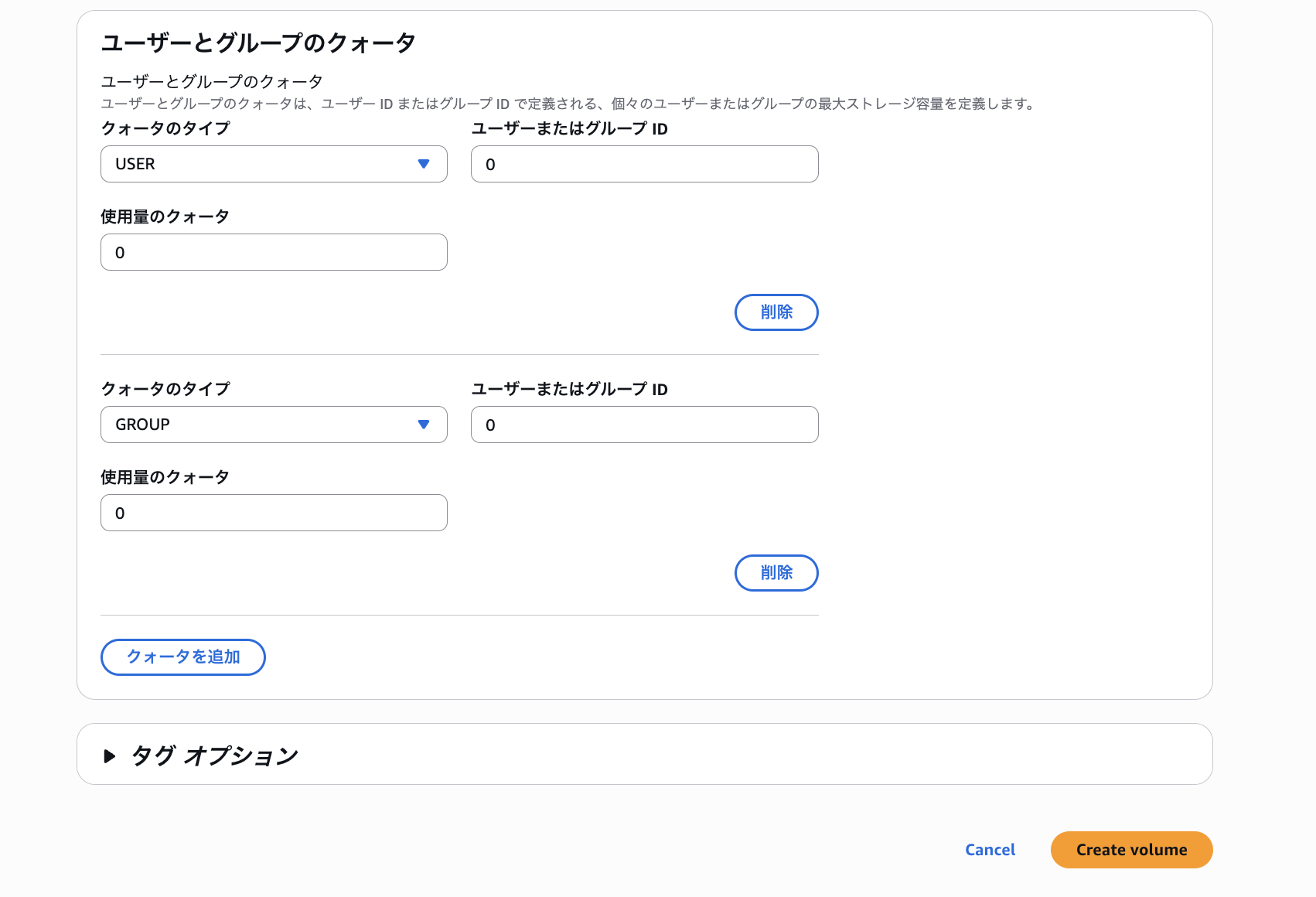This screenshot has height=897, width=1316.
Task: Open the GROUP quota type dropdown
Action: [273, 425]
